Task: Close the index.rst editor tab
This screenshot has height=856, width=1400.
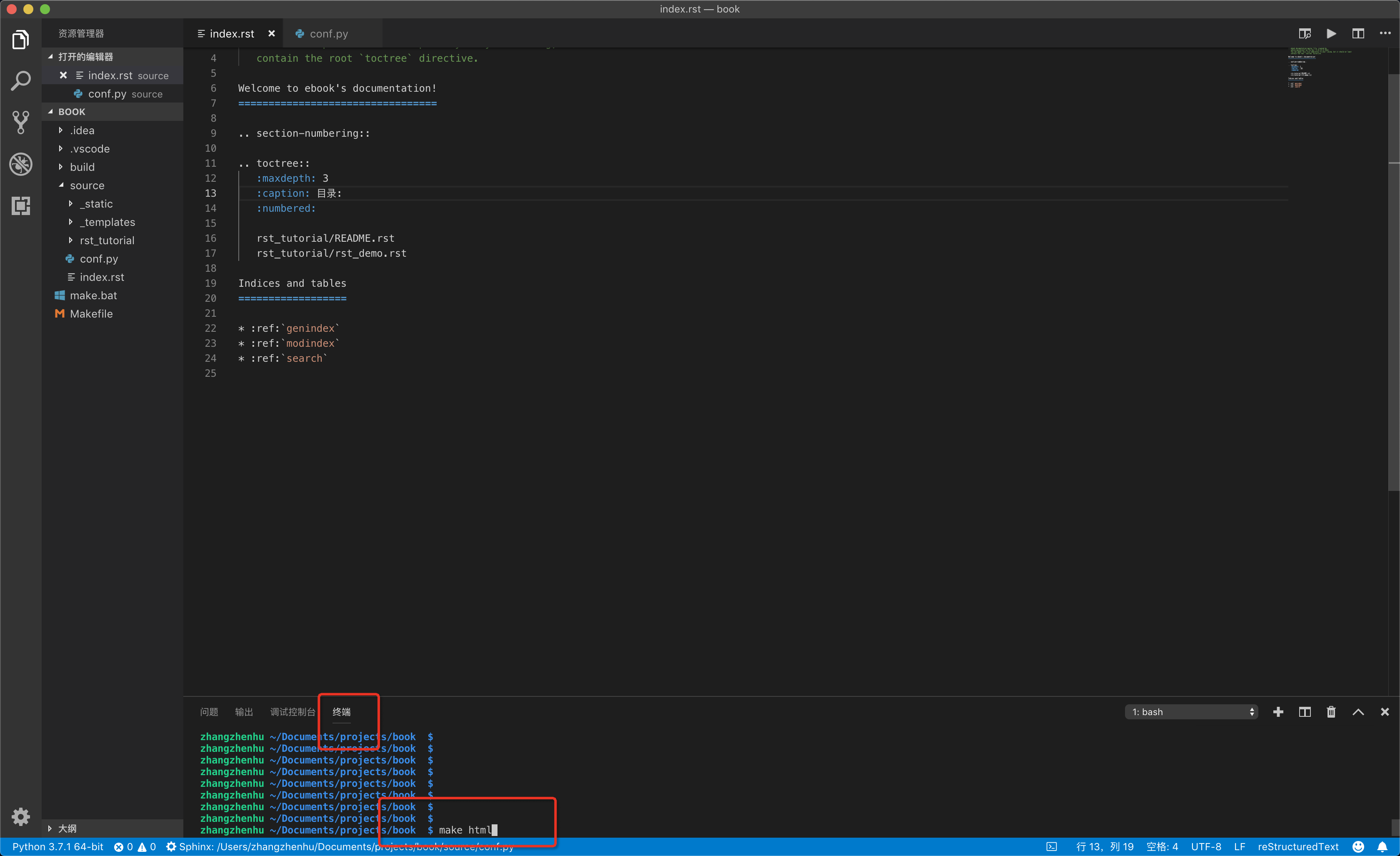Action: (272, 33)
